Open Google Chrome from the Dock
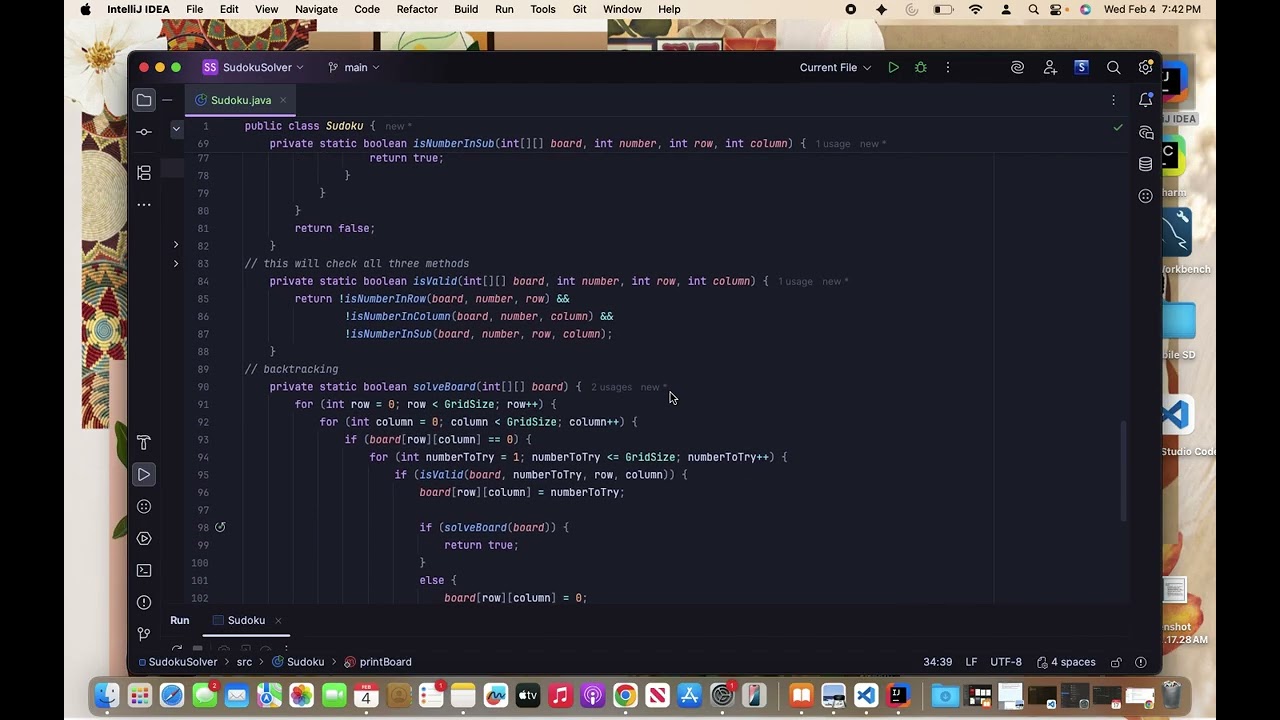This screenshot has height=720, width=1280. [x=625, y=694]
